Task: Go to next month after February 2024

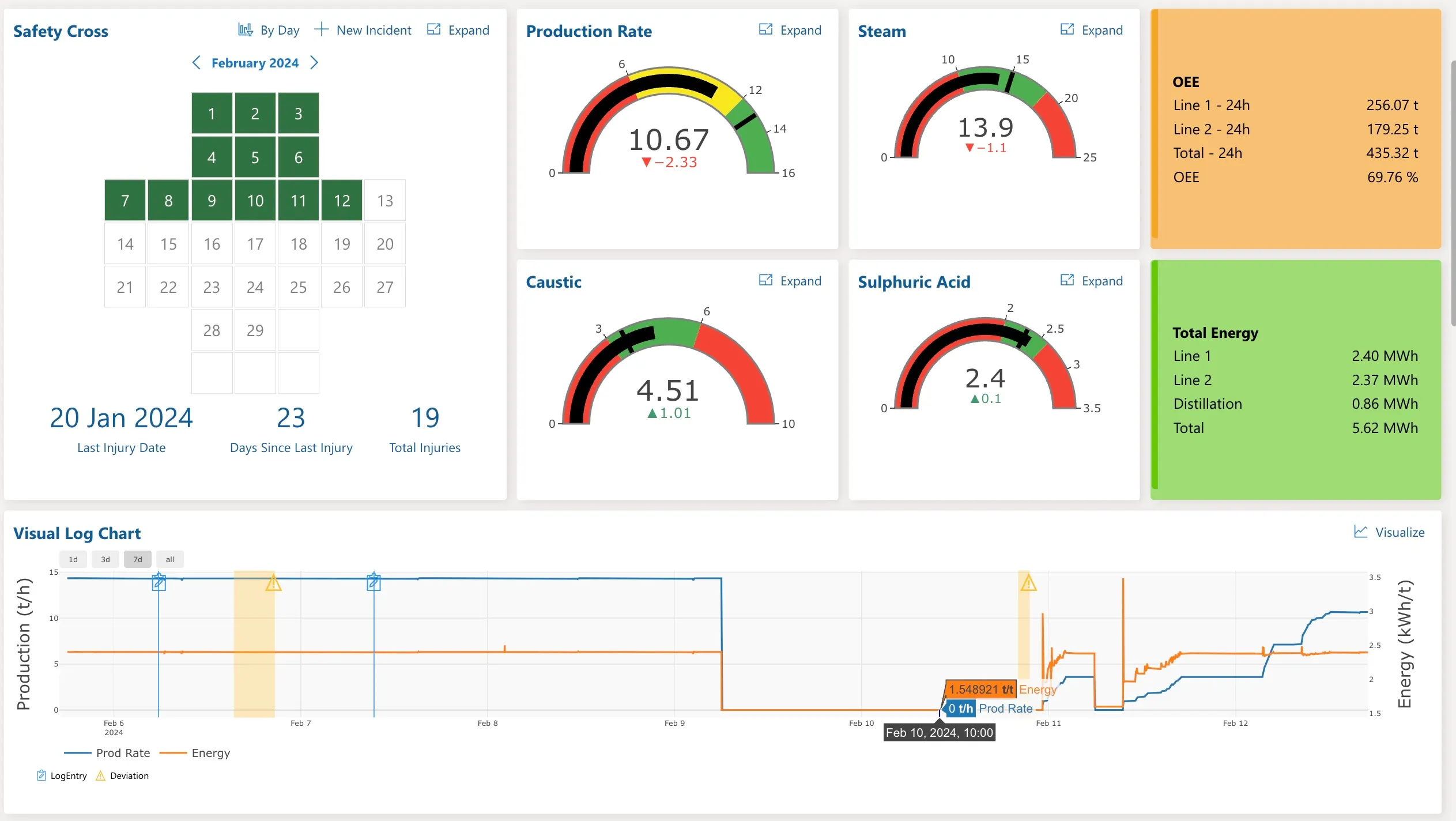Action: pyautogui.click(x=314, y=63)
